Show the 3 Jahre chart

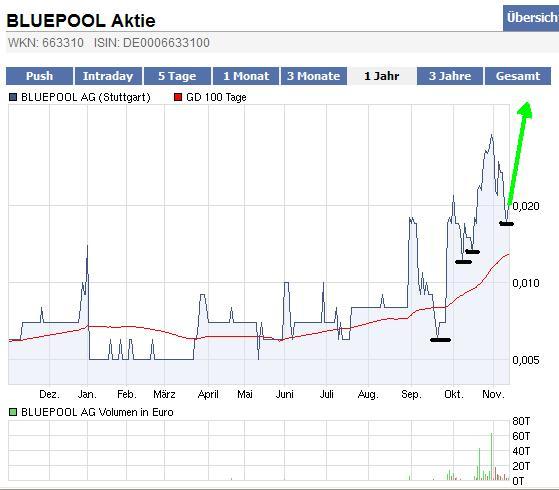tap(450, 76)
